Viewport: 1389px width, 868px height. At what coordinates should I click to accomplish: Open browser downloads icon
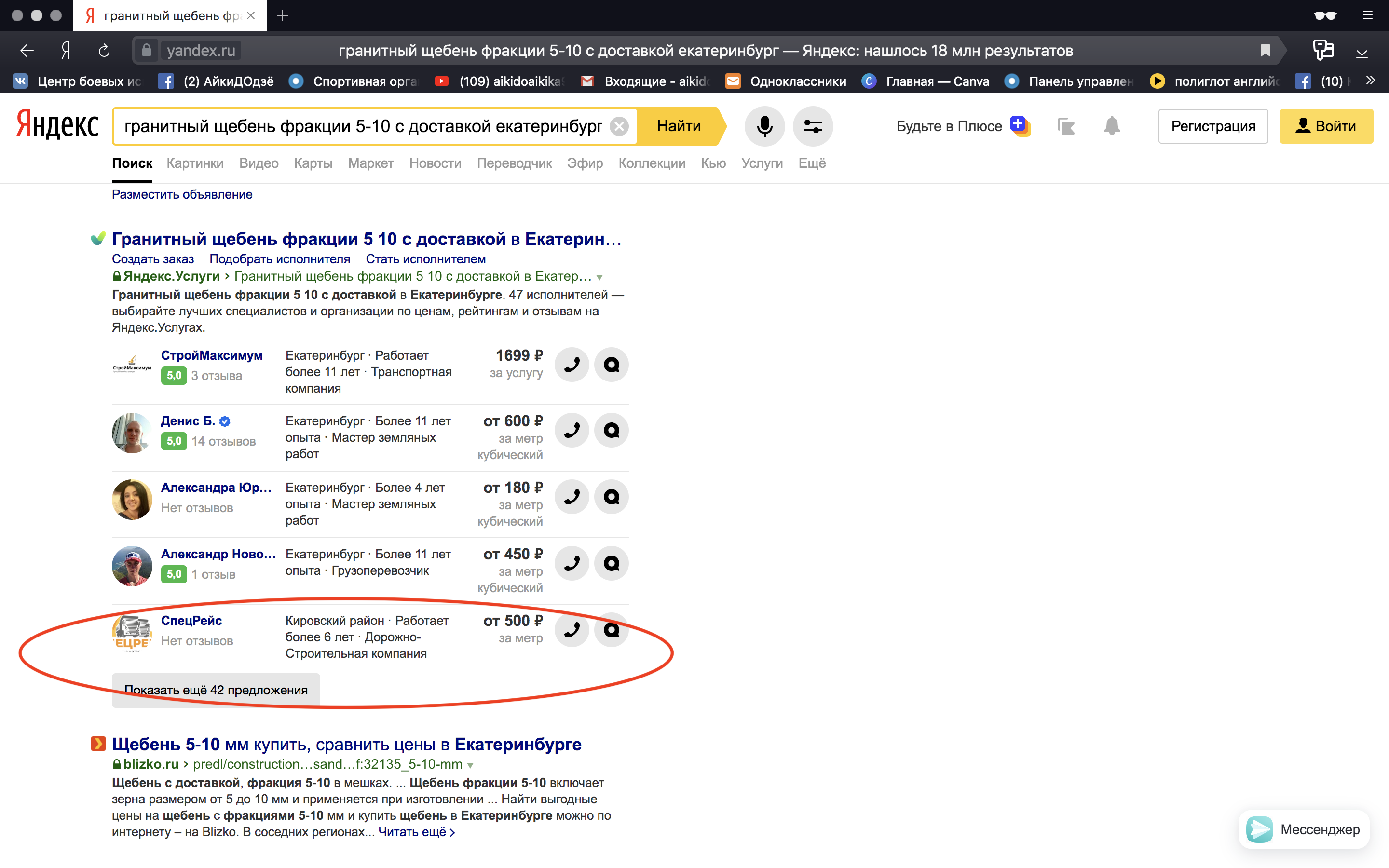point(1362,51)
